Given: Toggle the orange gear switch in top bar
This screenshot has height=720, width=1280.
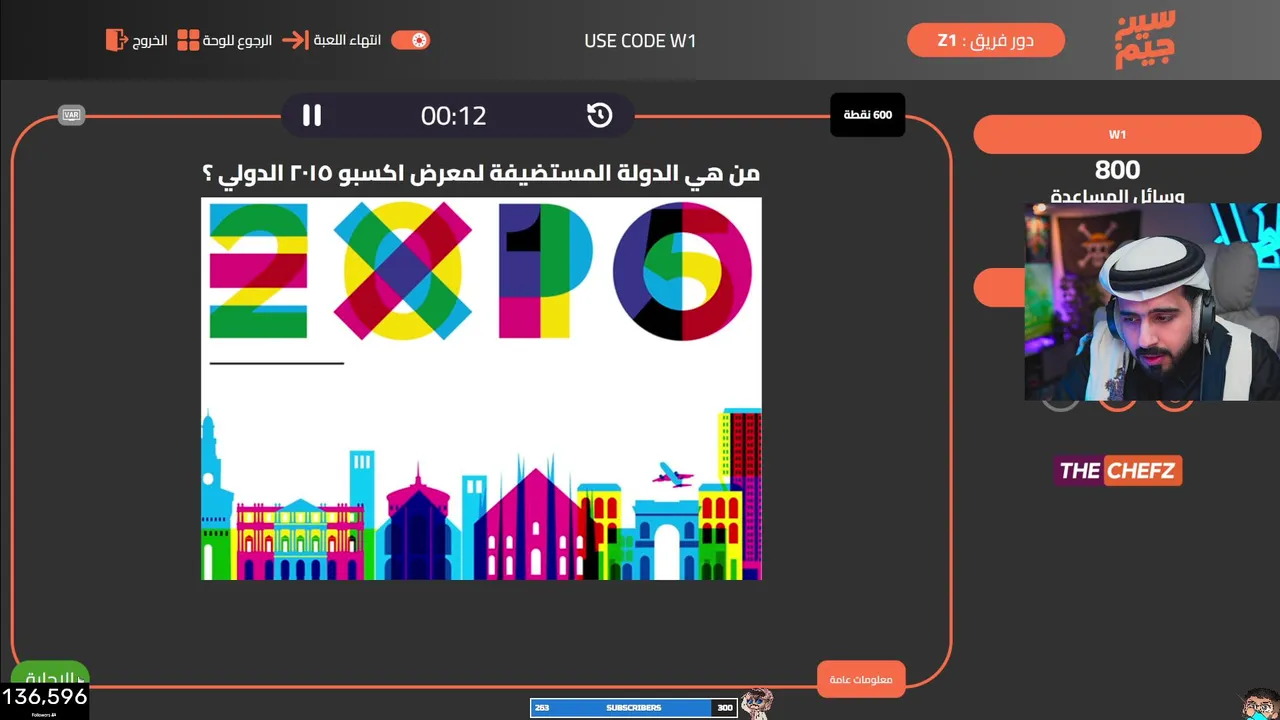Looking at the screenshot, I should point(410,40).
